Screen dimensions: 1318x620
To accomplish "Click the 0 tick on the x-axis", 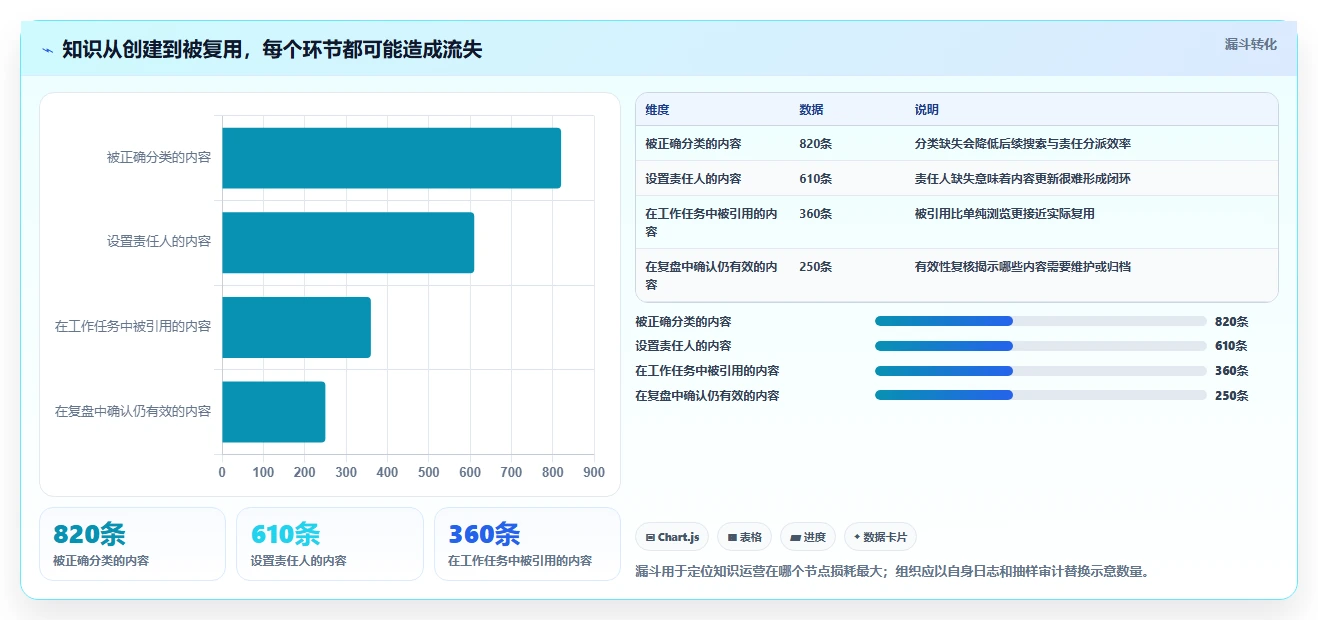I will pos(222,473).
